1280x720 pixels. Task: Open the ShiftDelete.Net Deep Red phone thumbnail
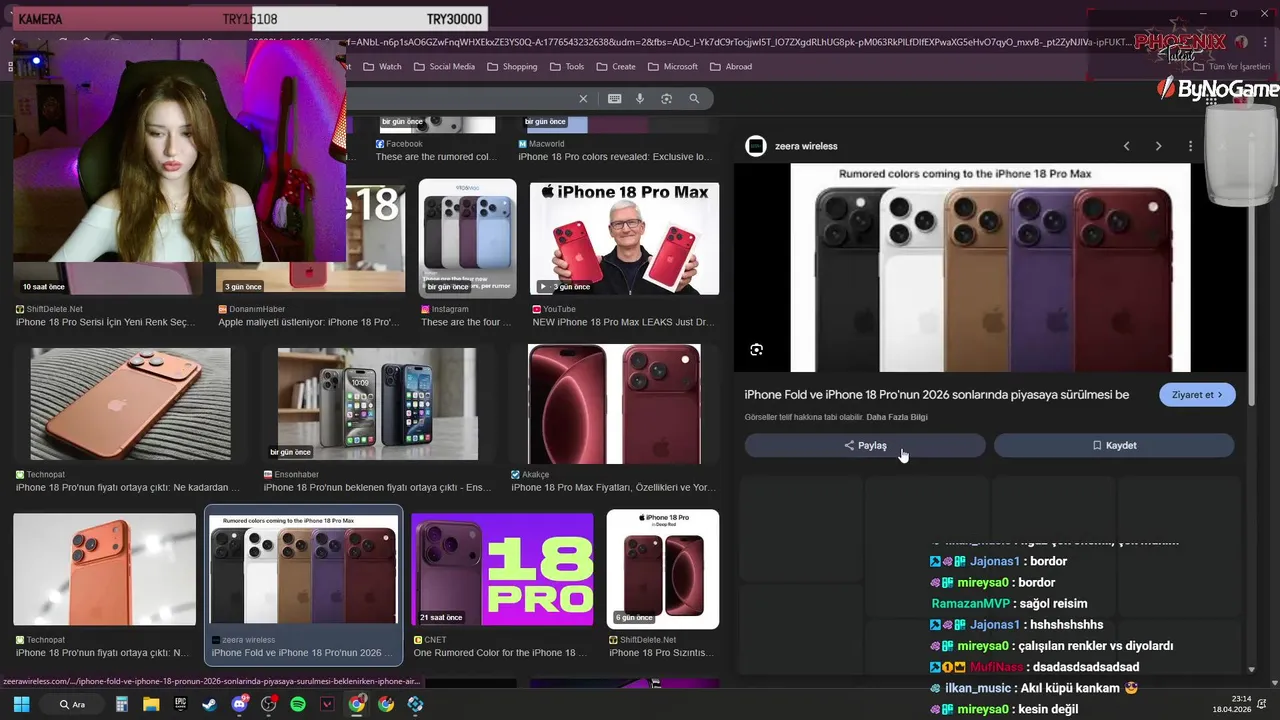click(x=662, y=570)
